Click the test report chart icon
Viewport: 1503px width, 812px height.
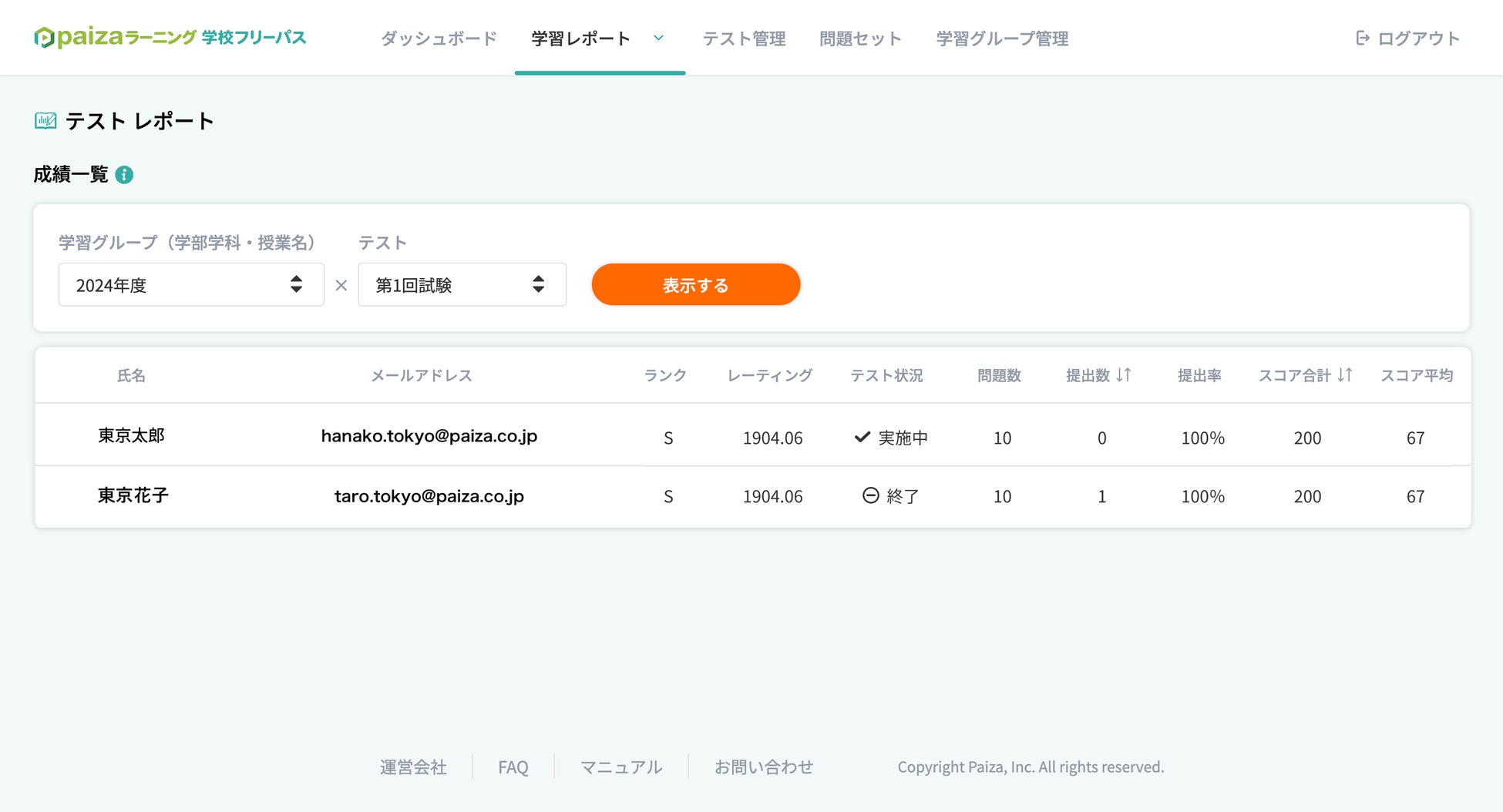45,121
